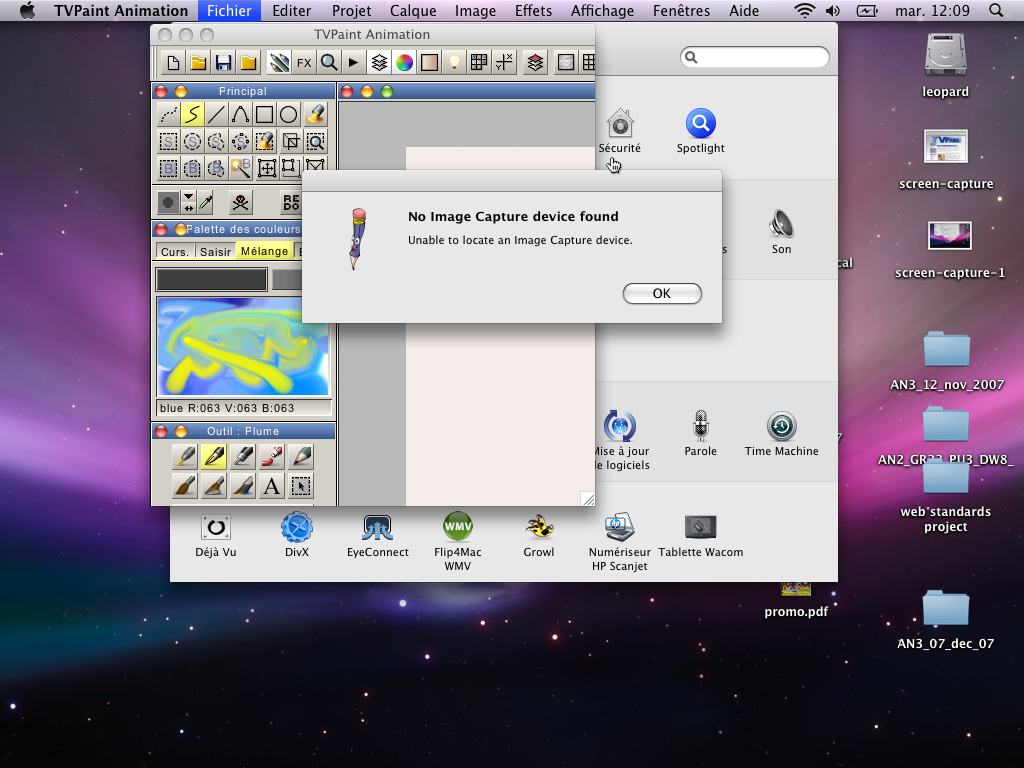Click the REDO button in Principal panel
The width and height of the screenshot is (1024, 768).
[x=291, y=202]
